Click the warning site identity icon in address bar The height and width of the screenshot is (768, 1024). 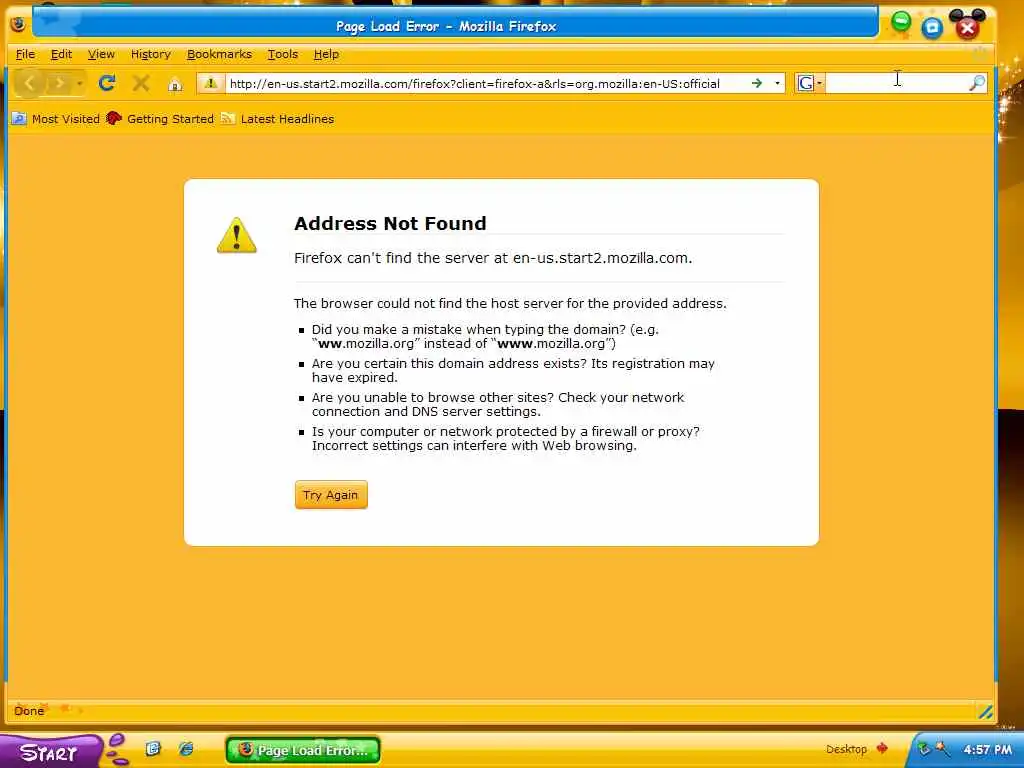pos(210,83)
